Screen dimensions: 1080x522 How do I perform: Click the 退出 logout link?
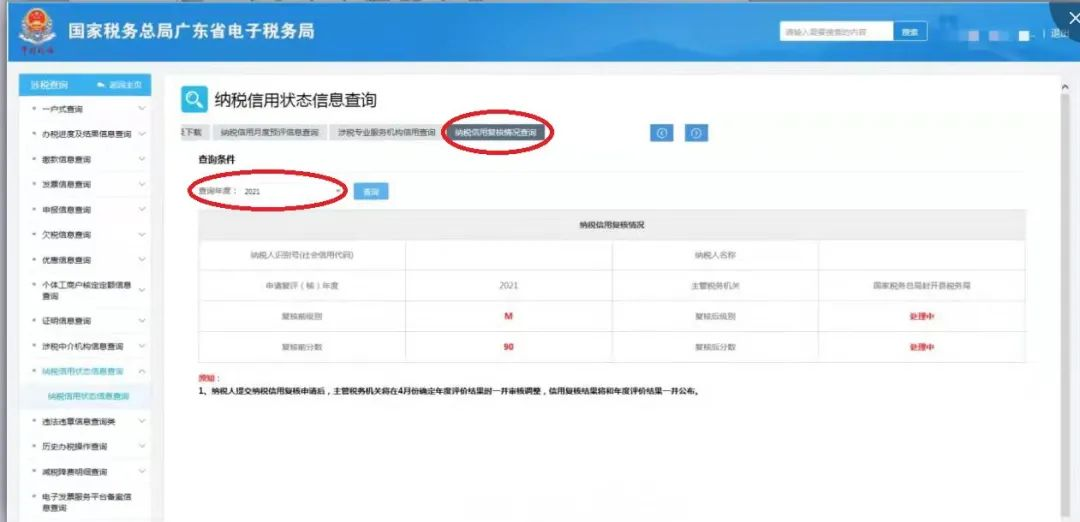click(1061, 33)
